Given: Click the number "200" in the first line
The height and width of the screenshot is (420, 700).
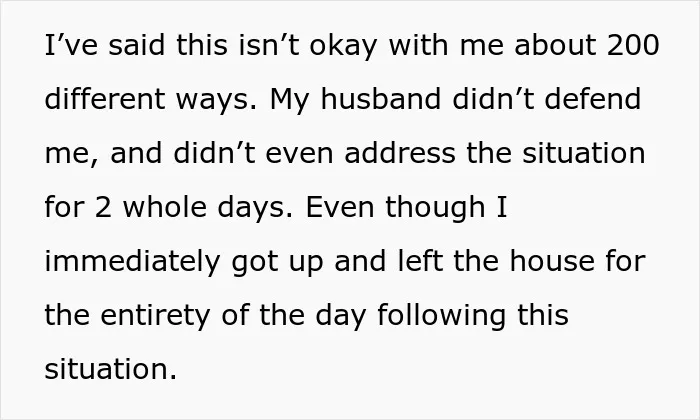Looking at the screenshot, I should coord(633,45).
